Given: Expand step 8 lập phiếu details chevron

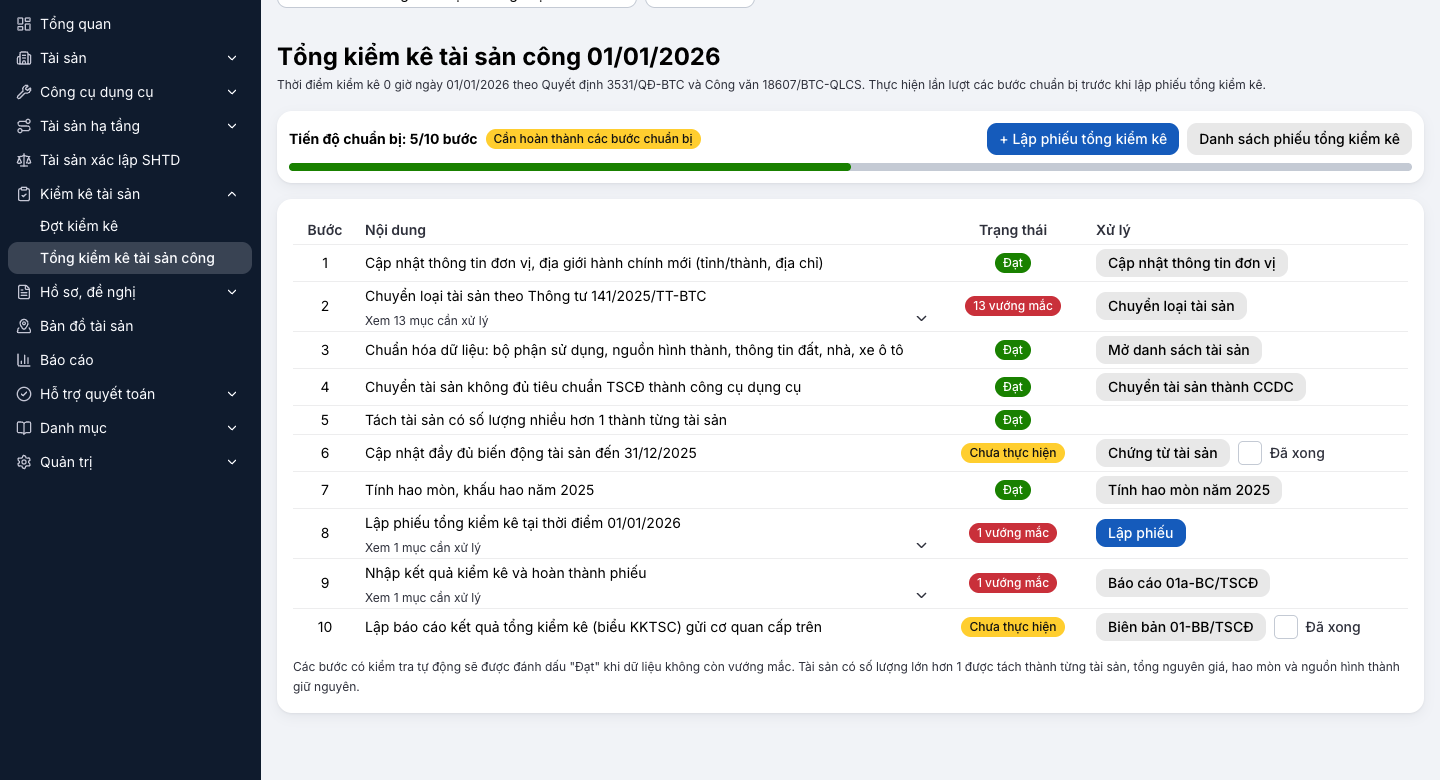Looking at the screenshot, I should click(922, 545).
